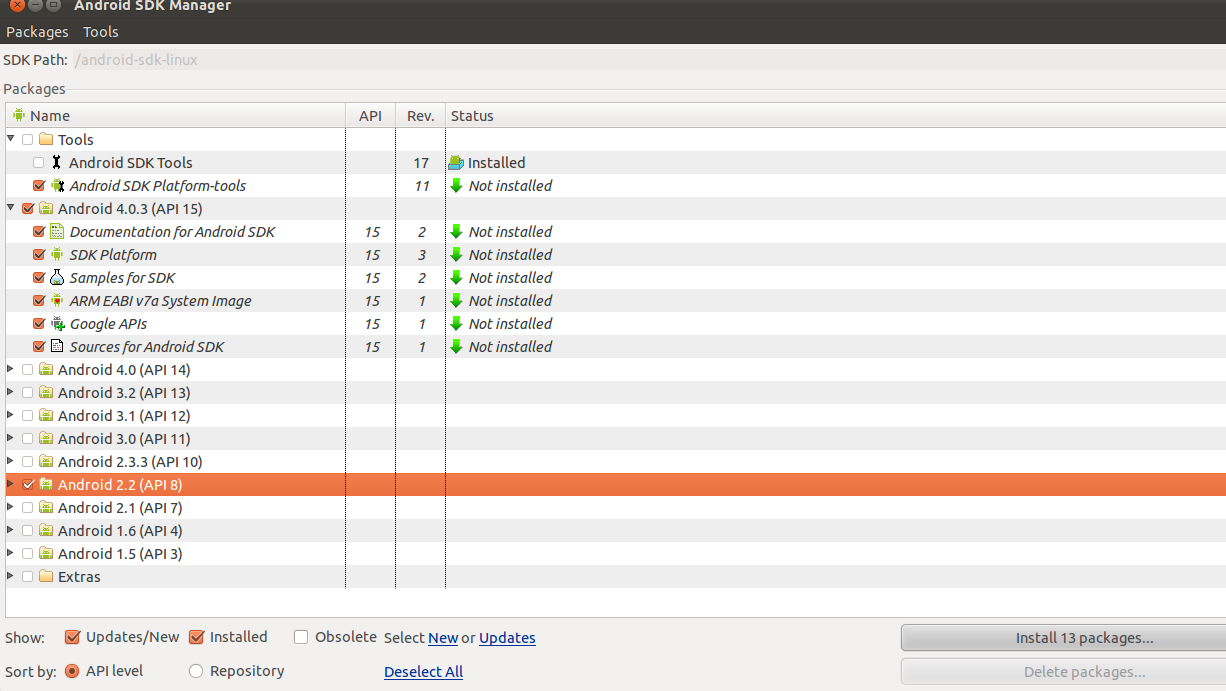The image size is (1226, 691).
Task: Uncheck the Updates/New filter checkbox
Action: (72, 637)
